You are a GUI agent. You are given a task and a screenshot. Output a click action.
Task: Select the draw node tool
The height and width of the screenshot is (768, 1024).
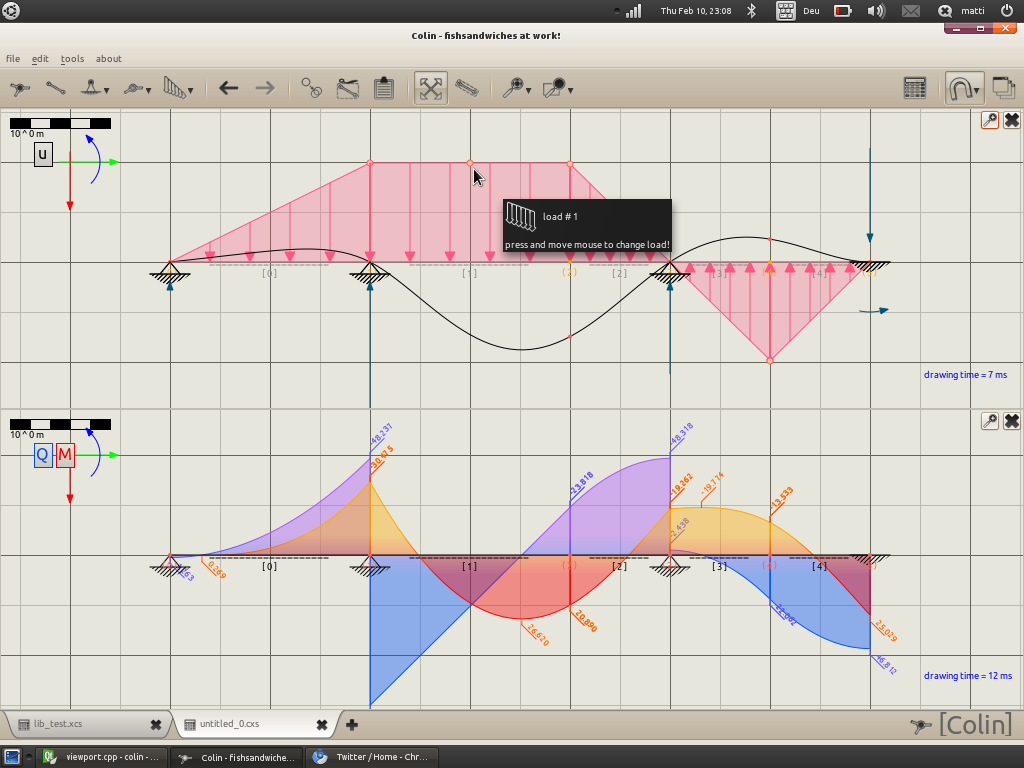point(19,89)
